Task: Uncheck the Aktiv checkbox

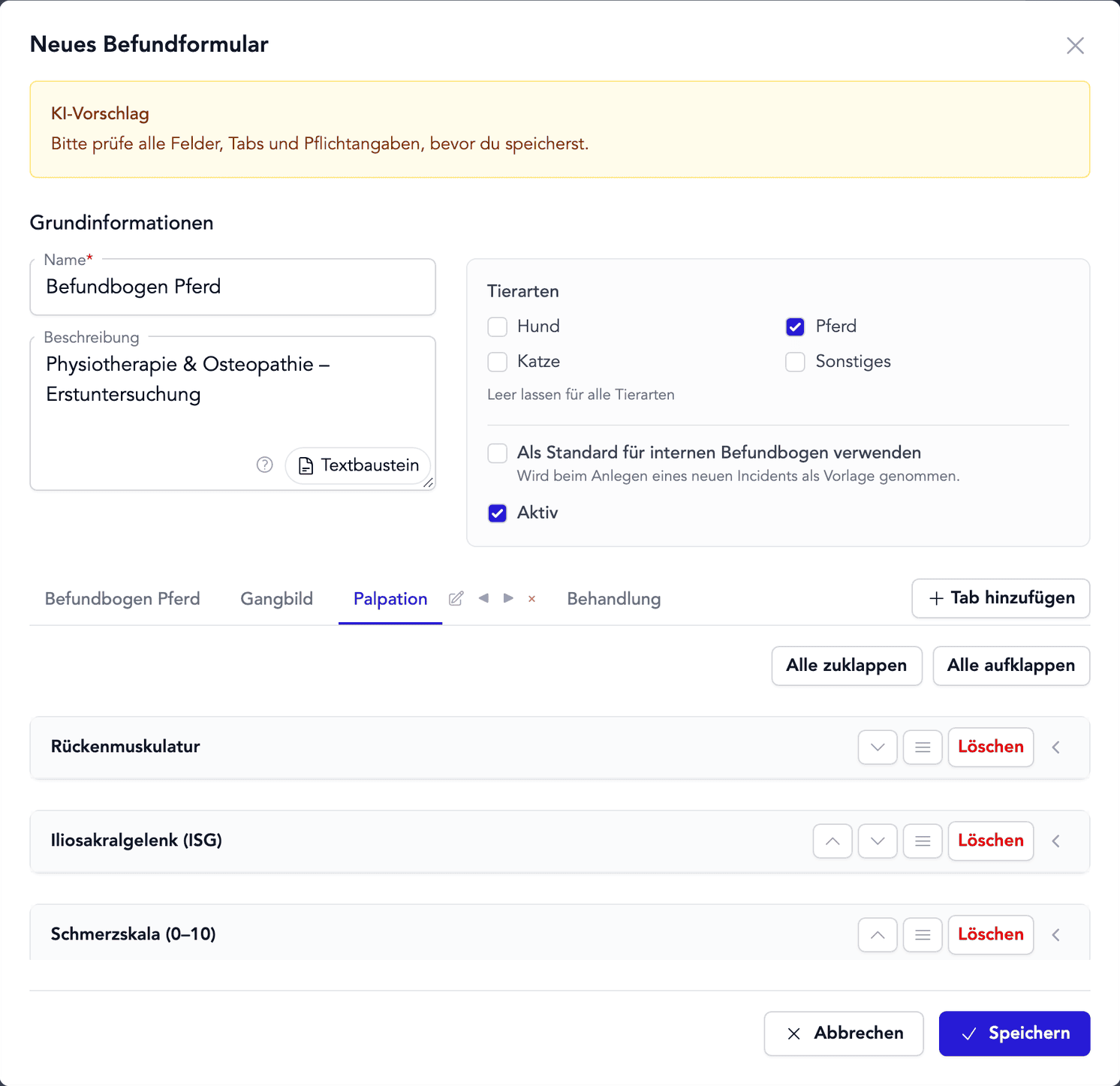Action: 497,513
